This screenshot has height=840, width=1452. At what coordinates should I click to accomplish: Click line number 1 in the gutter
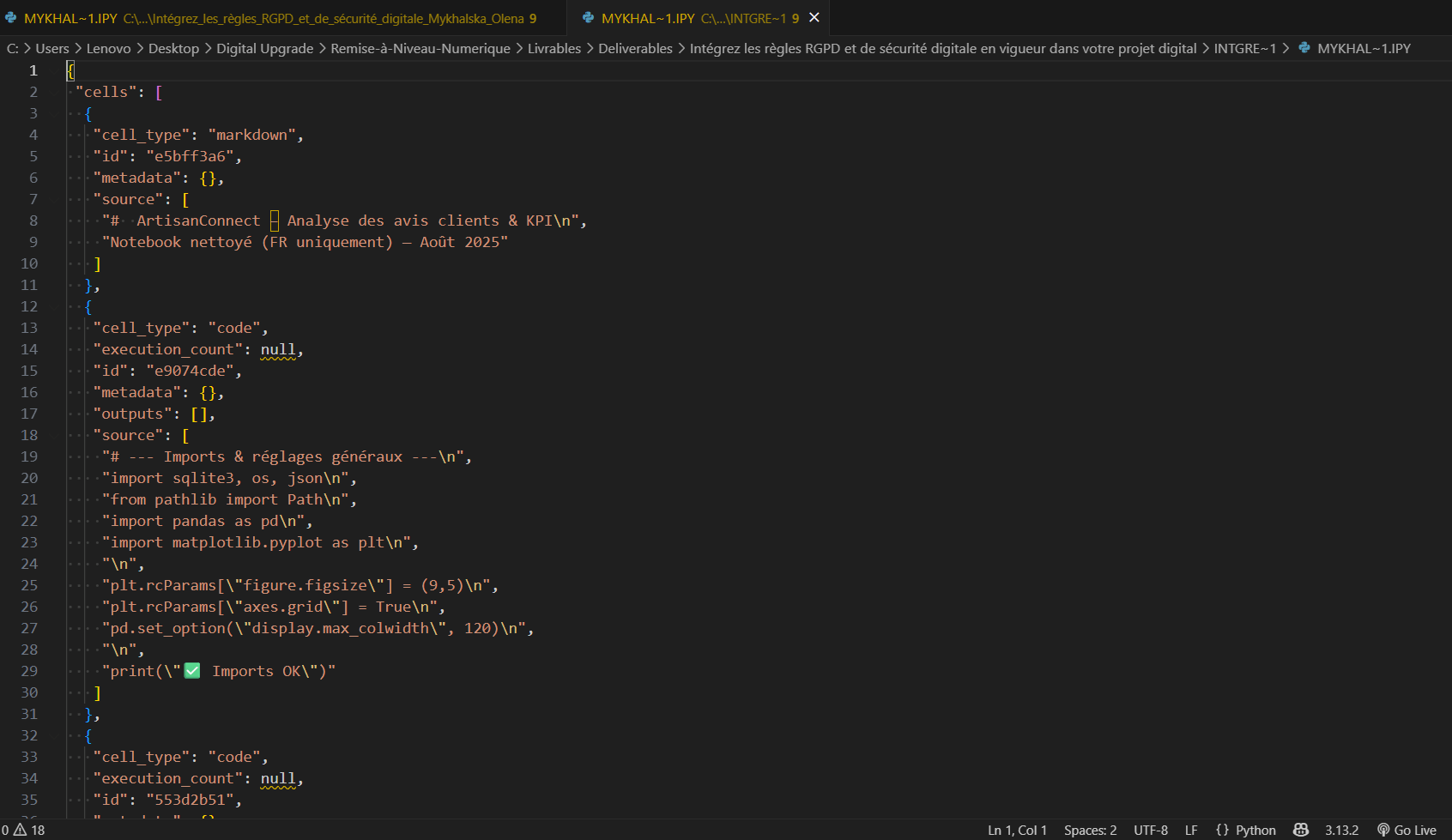pyautogui.click(x=33, y=70)
